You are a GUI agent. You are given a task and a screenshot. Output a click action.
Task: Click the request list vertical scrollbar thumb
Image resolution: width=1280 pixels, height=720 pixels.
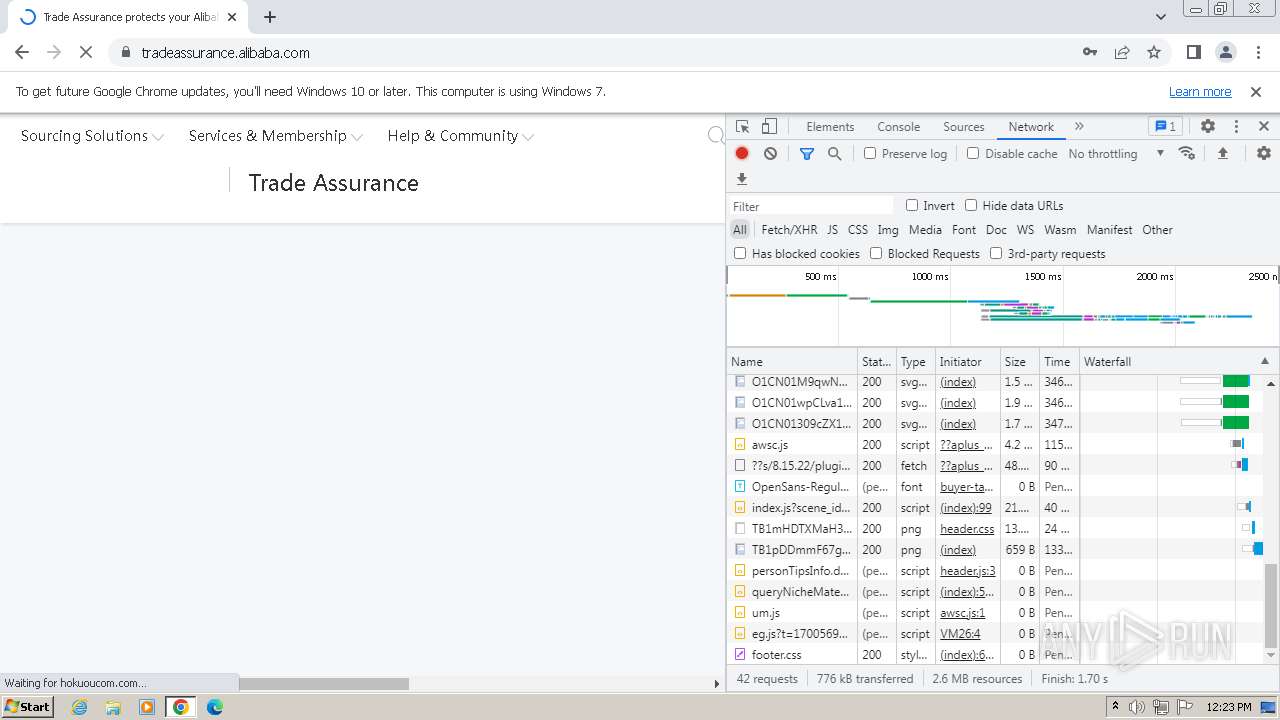click(1271, 606)
